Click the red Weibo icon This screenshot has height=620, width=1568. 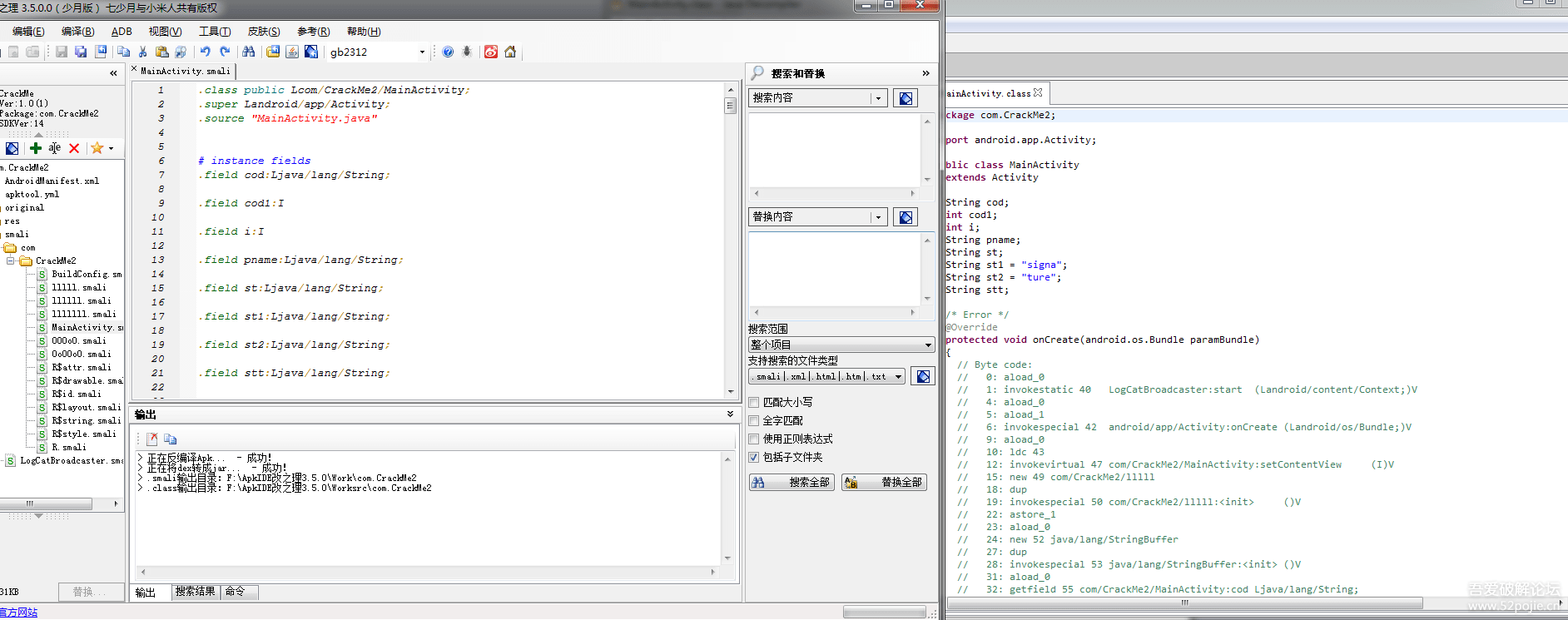click(x=491, y=52)
